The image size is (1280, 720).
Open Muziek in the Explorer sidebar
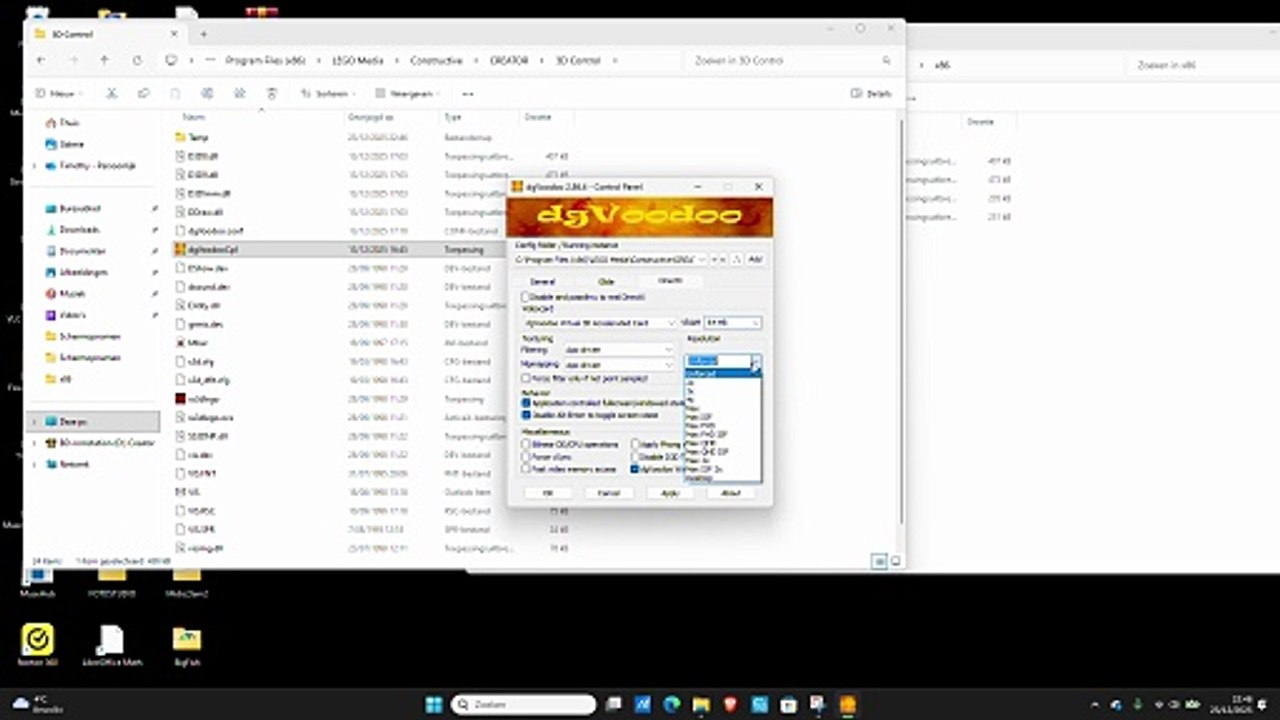click(x=72, y=294)
